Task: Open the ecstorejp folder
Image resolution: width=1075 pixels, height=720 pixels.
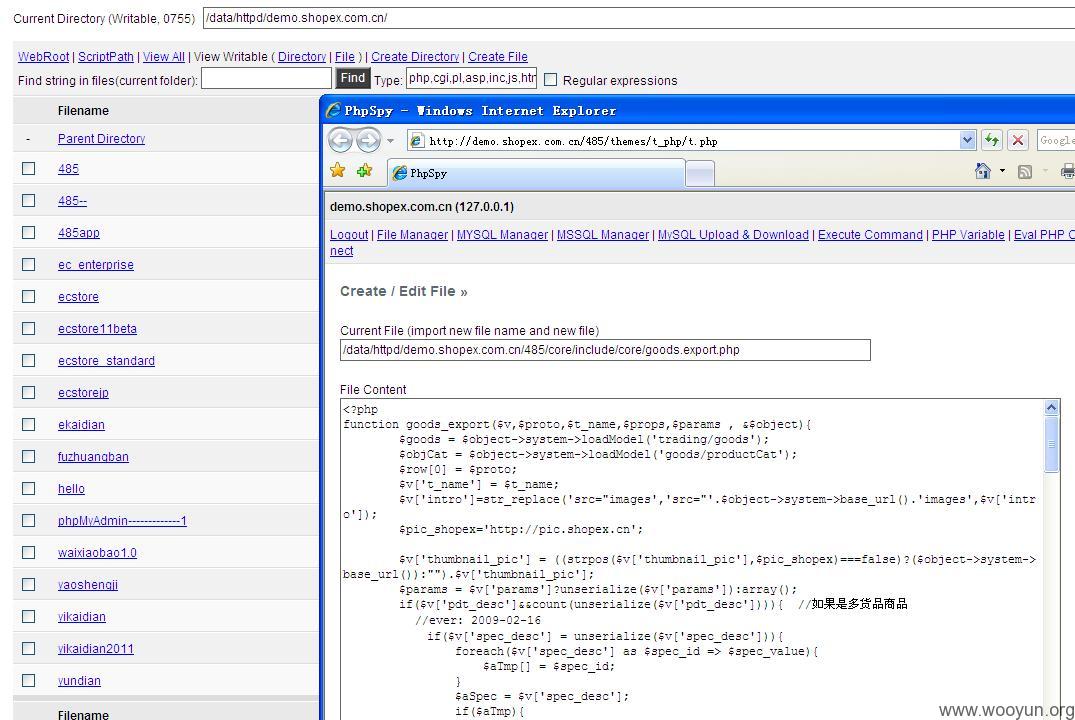Action: click(83, 392)
